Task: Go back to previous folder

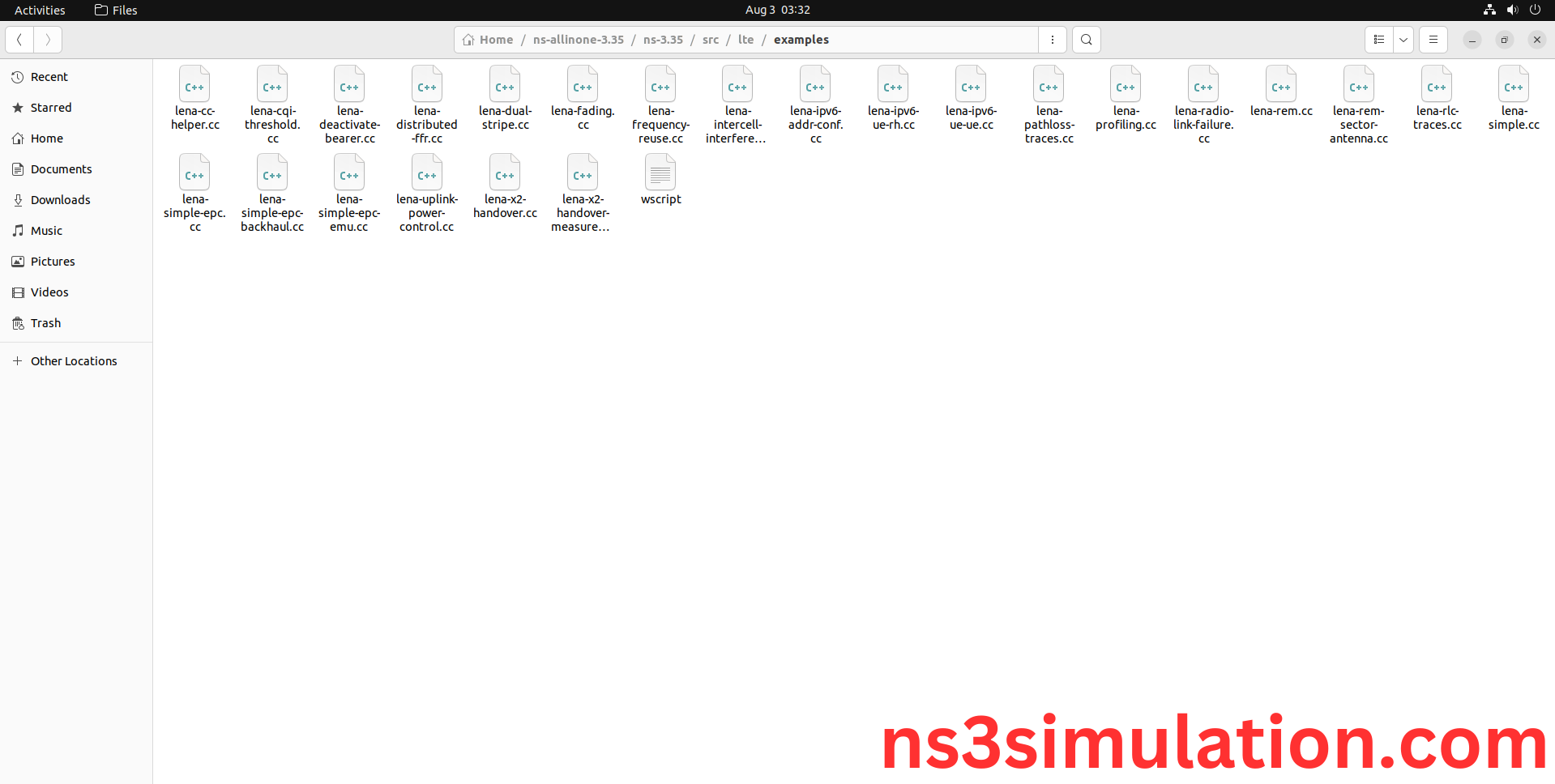Action: click(x=19, y=40)
